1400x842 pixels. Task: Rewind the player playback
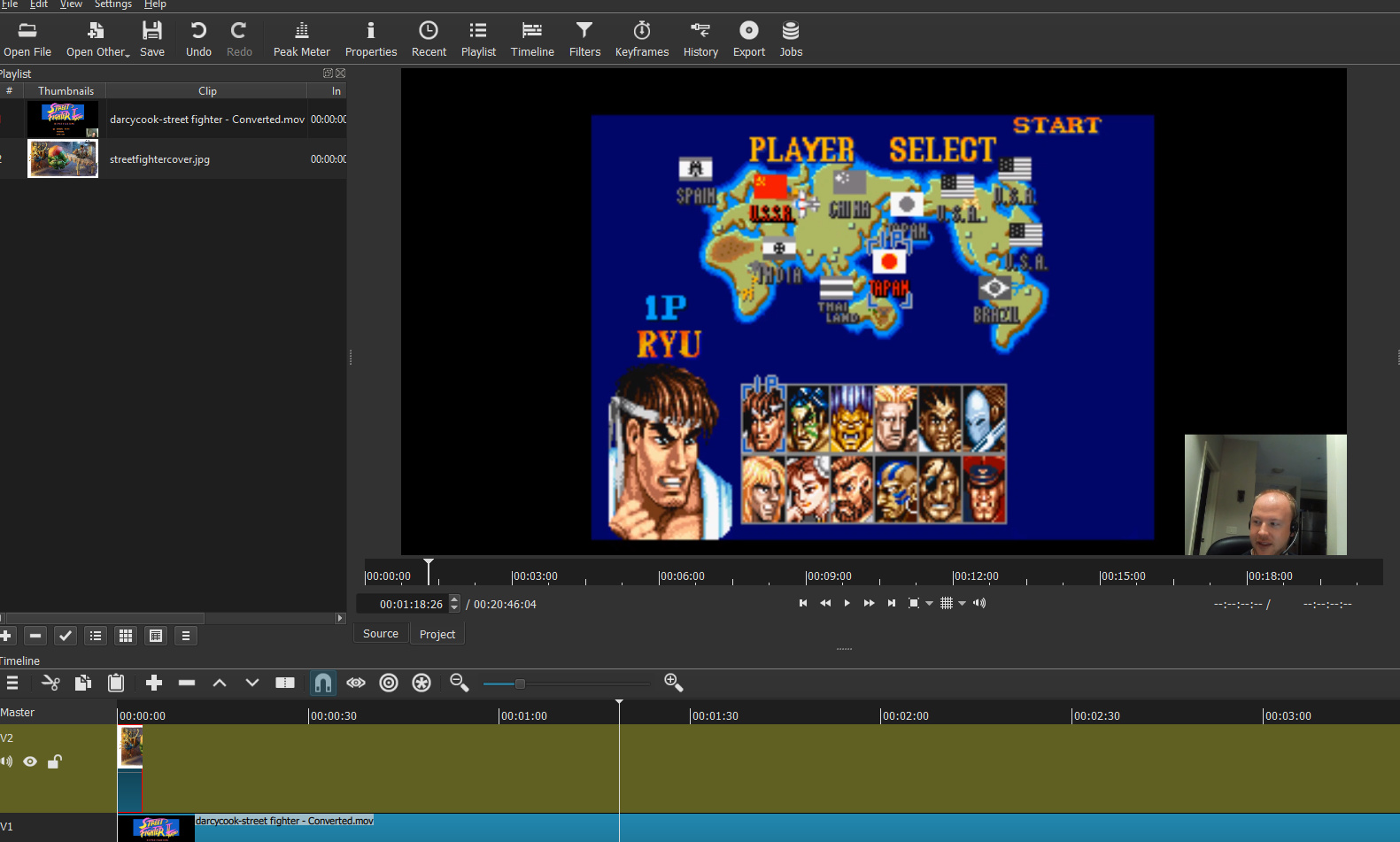coord(825,603)
